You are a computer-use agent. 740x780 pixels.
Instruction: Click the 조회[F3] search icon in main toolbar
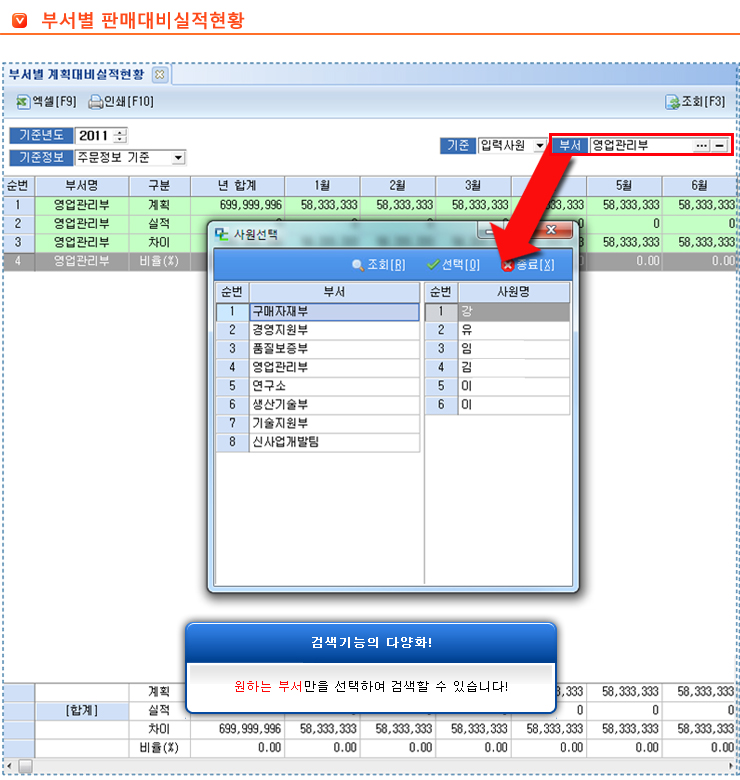pyautogui.click(x=672, y=102)
